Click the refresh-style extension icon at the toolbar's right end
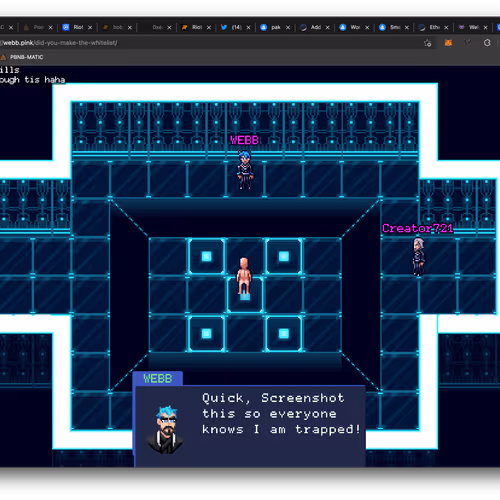Viewport: 500px width, 500px height. [487, 43]
